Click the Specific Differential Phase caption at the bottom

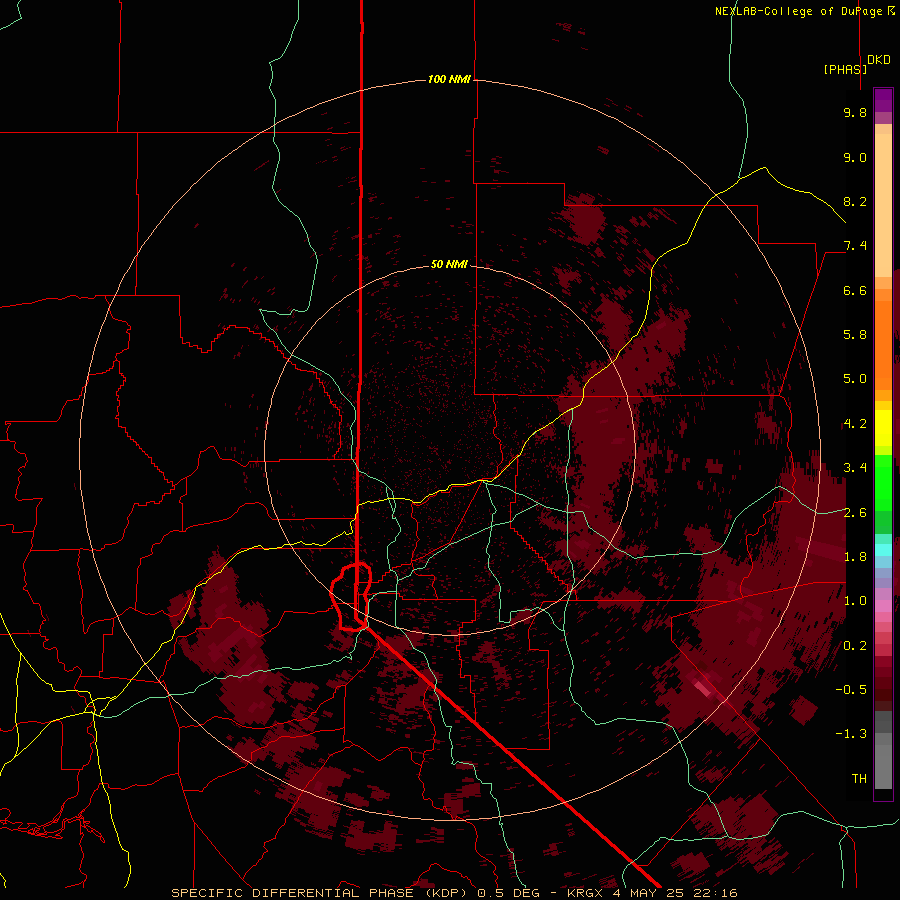pos(454,893)
